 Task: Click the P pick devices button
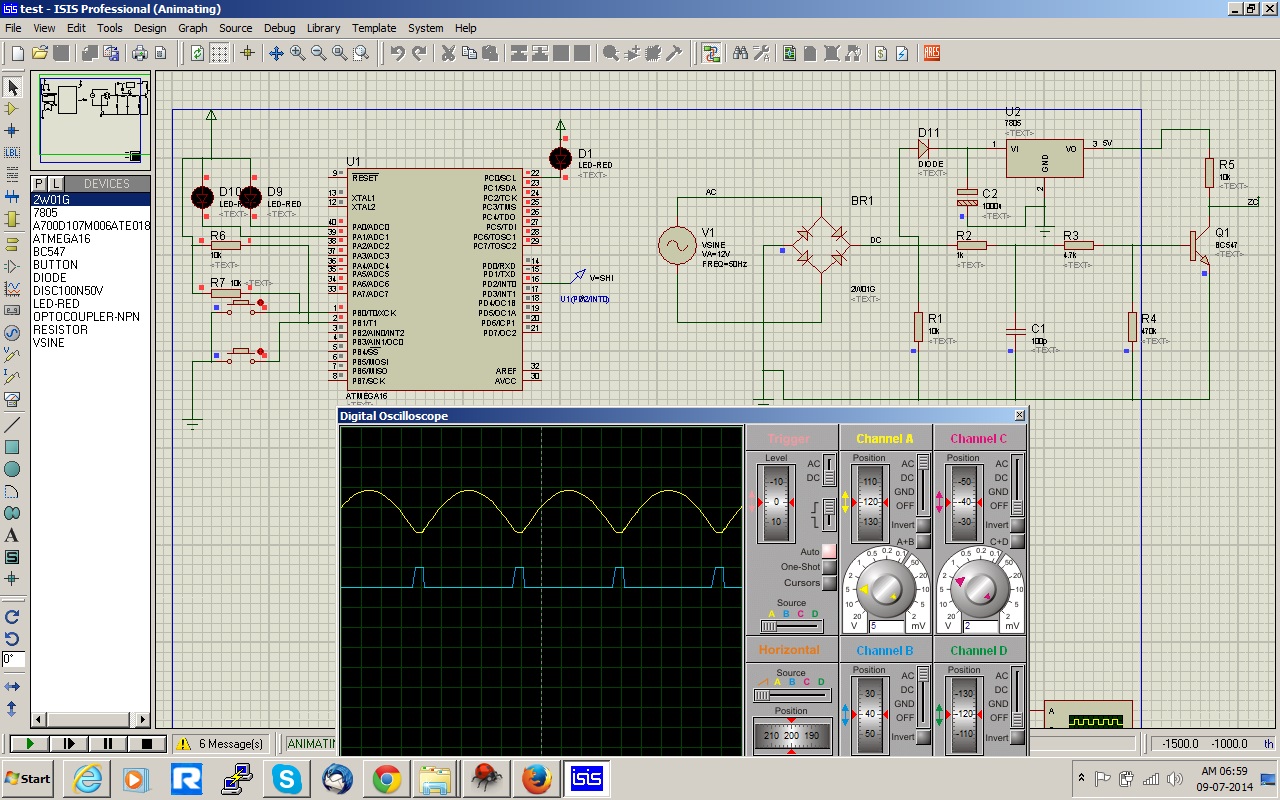(x=39, y=183)
